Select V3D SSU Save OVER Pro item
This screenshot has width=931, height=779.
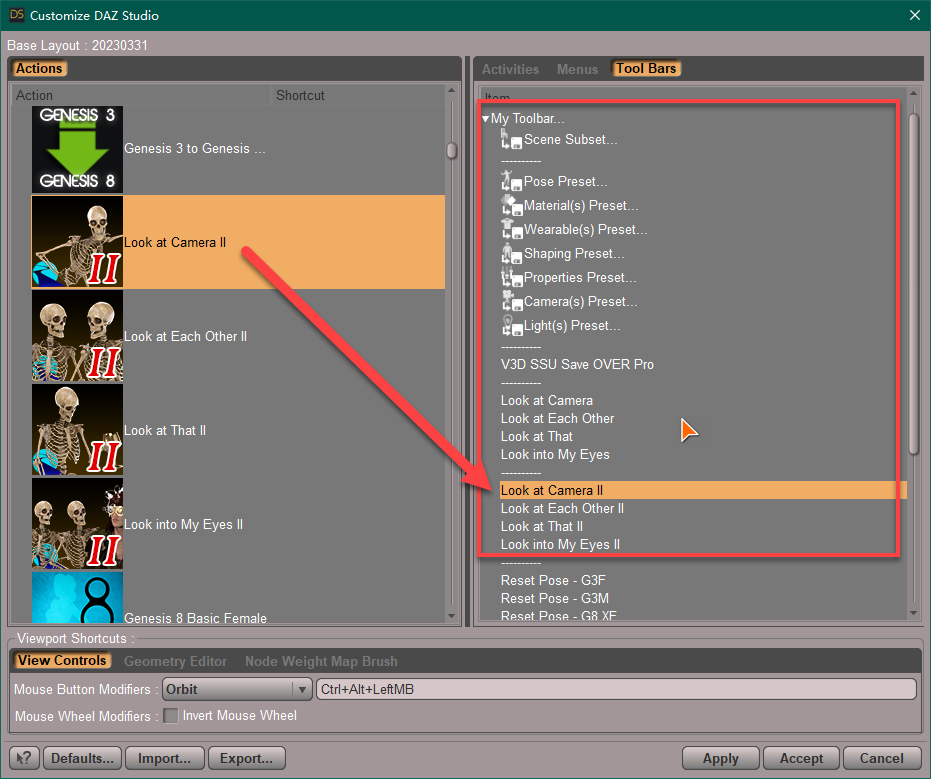click(x=577, y=365)
